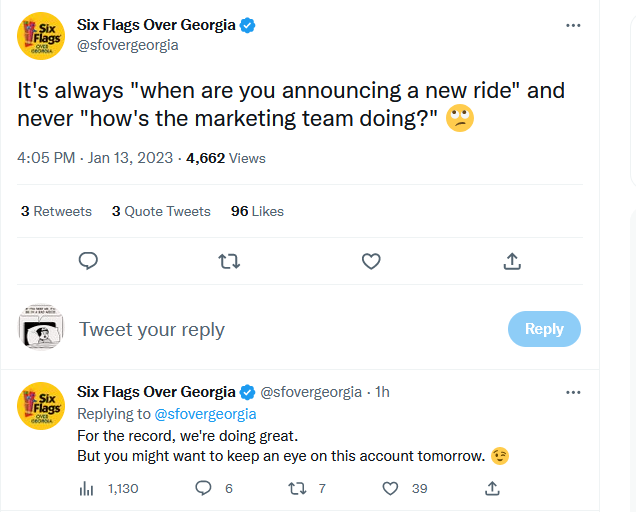This screenshot has height=512, width=636.
Task: Open Six Flags avatar on main tweet
Action: pyautogui.click(x=41, y=36)
